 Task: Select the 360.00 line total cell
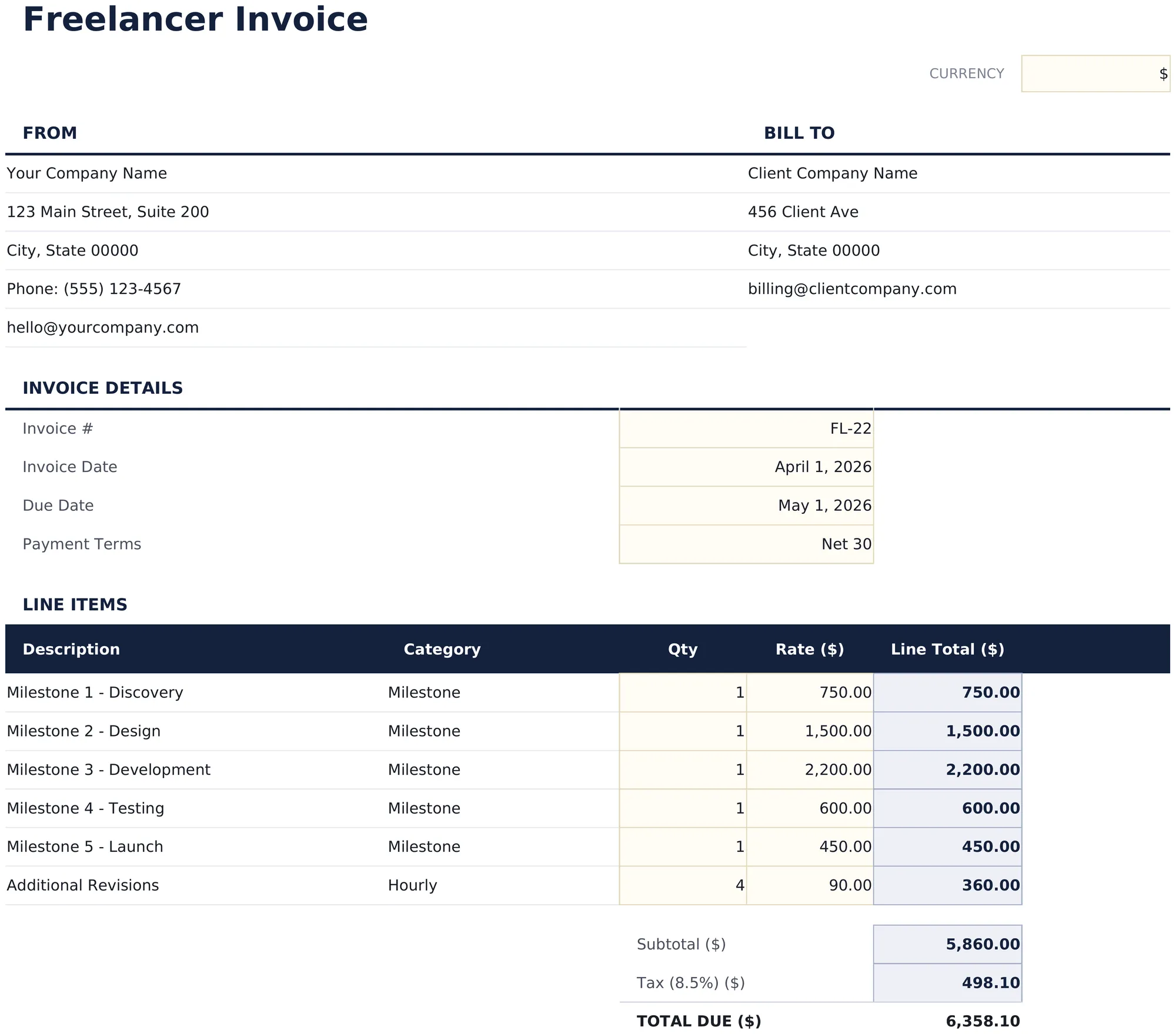(947, 885)
